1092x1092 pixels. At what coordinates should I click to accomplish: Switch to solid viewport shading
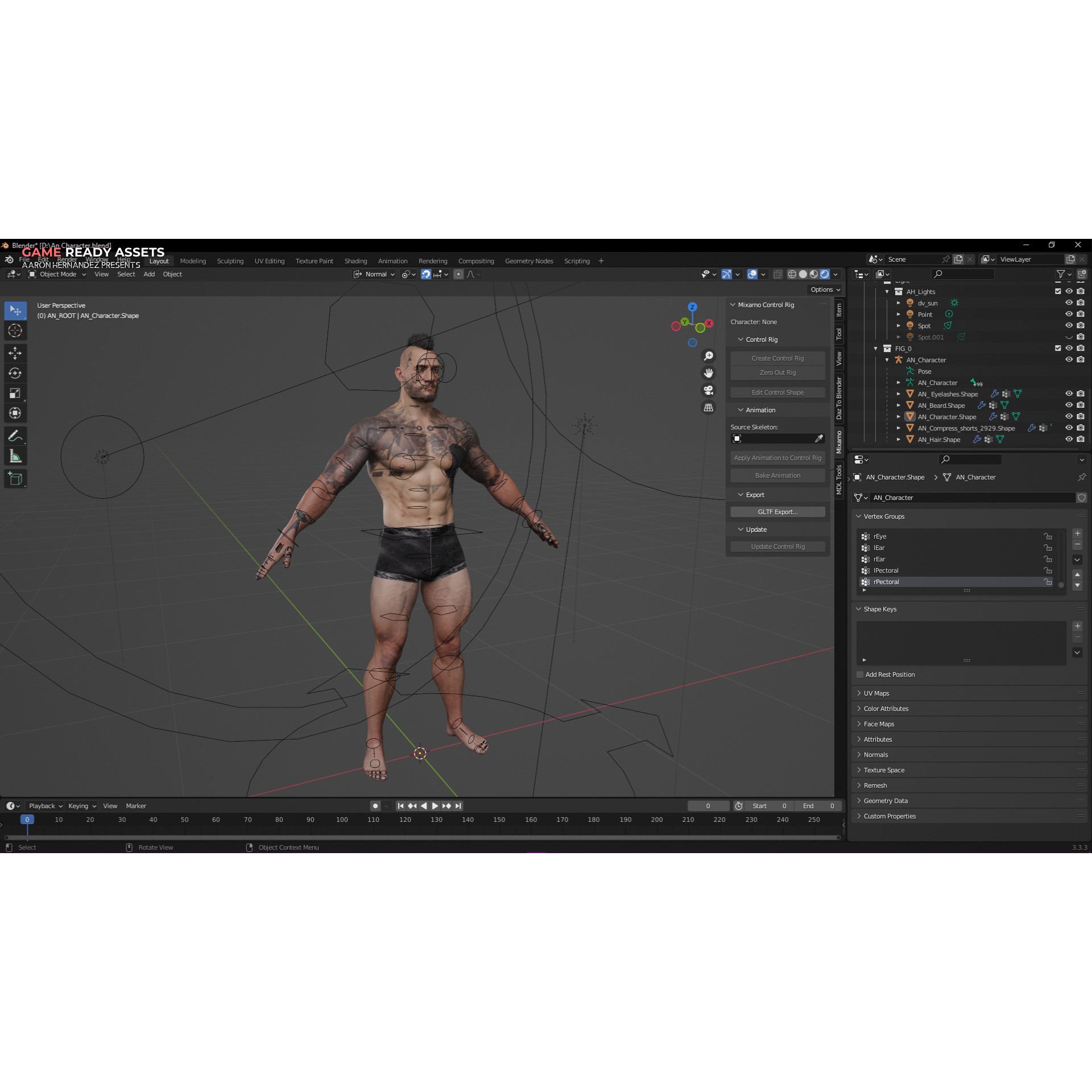click(803, 274)
